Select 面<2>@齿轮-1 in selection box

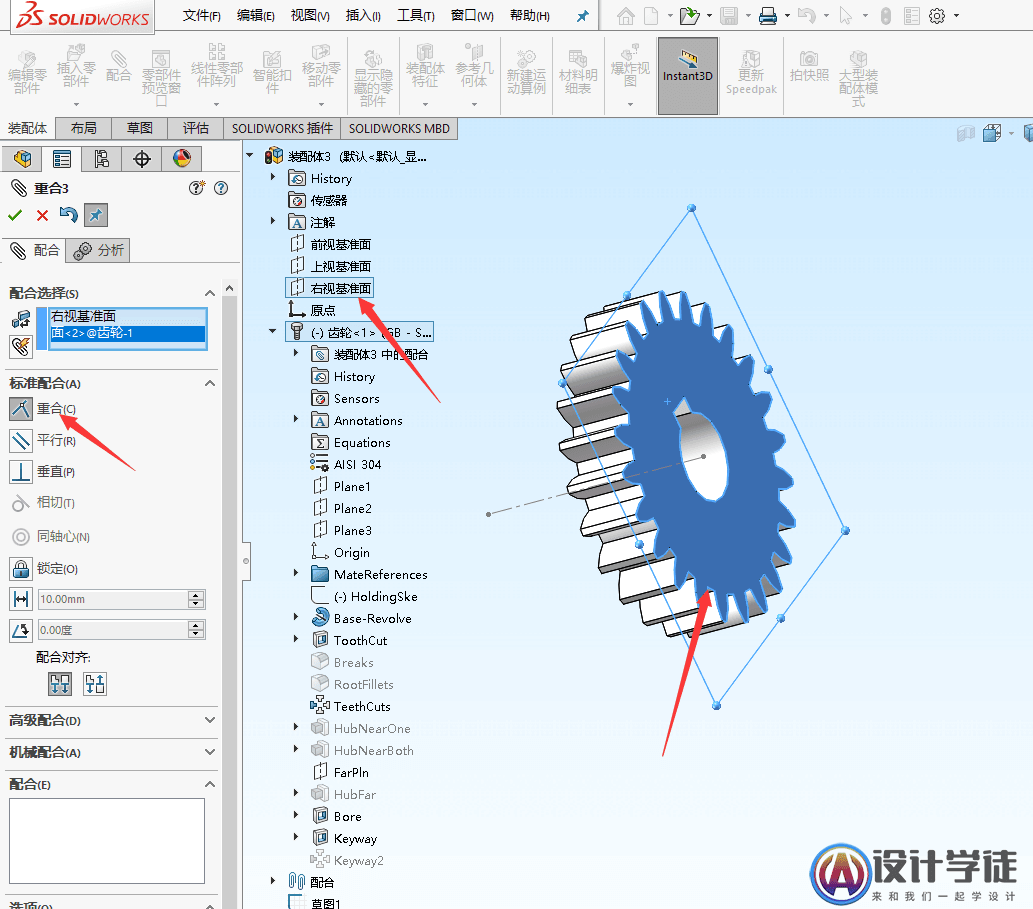pyautogui.click(x=128, y=333)
